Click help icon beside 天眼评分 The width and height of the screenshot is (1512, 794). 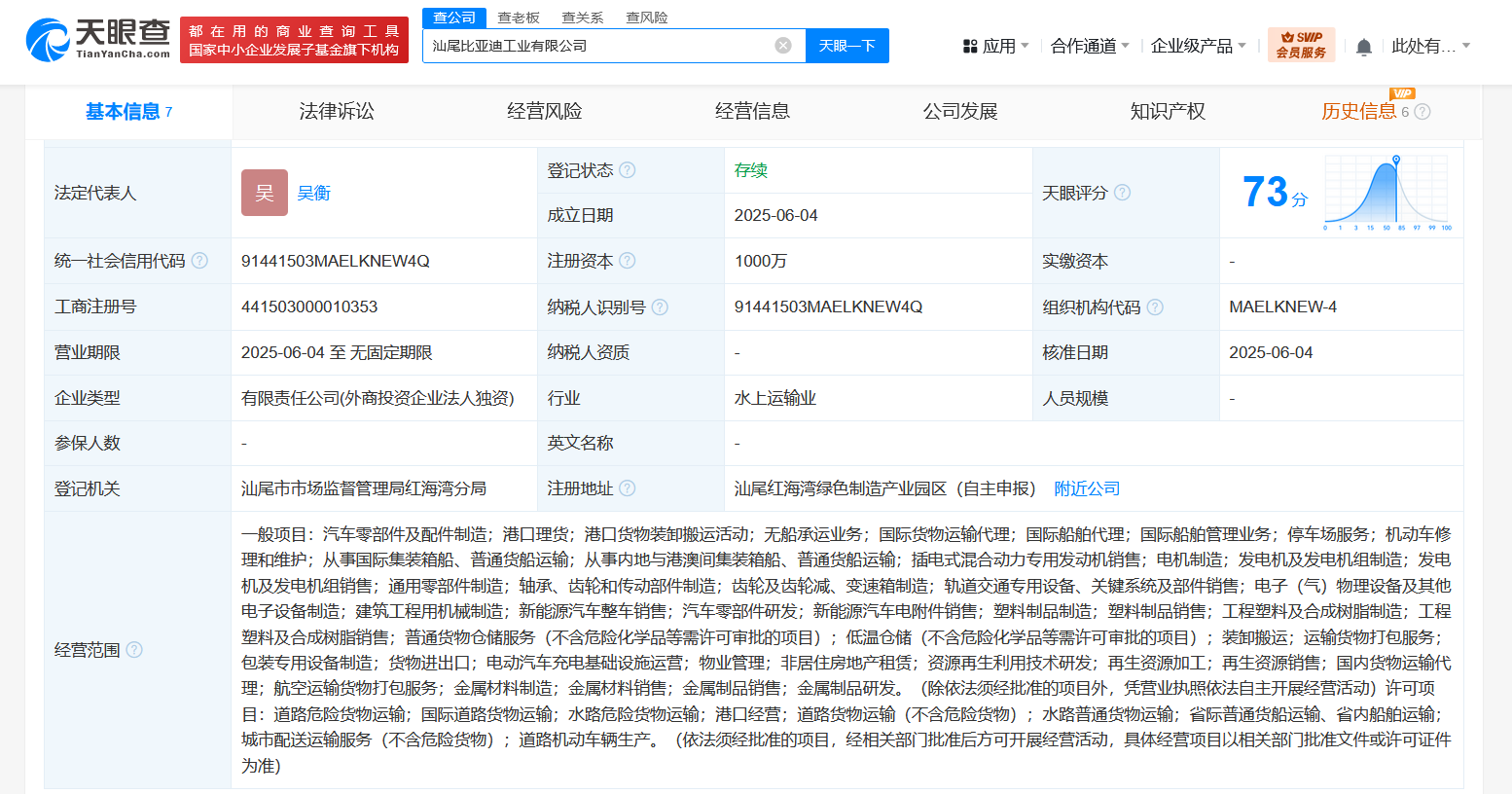coord(1122,193)
